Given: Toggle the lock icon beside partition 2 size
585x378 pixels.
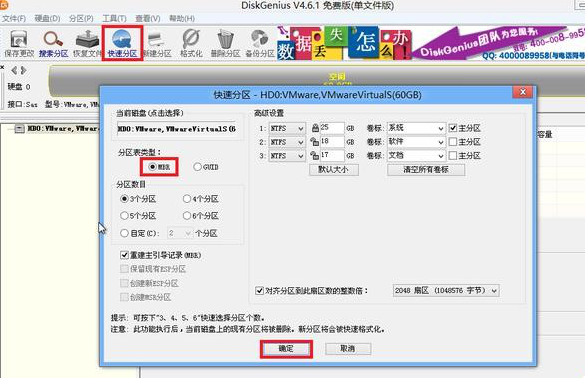Looking at the screenshot, I should point(315,142).
